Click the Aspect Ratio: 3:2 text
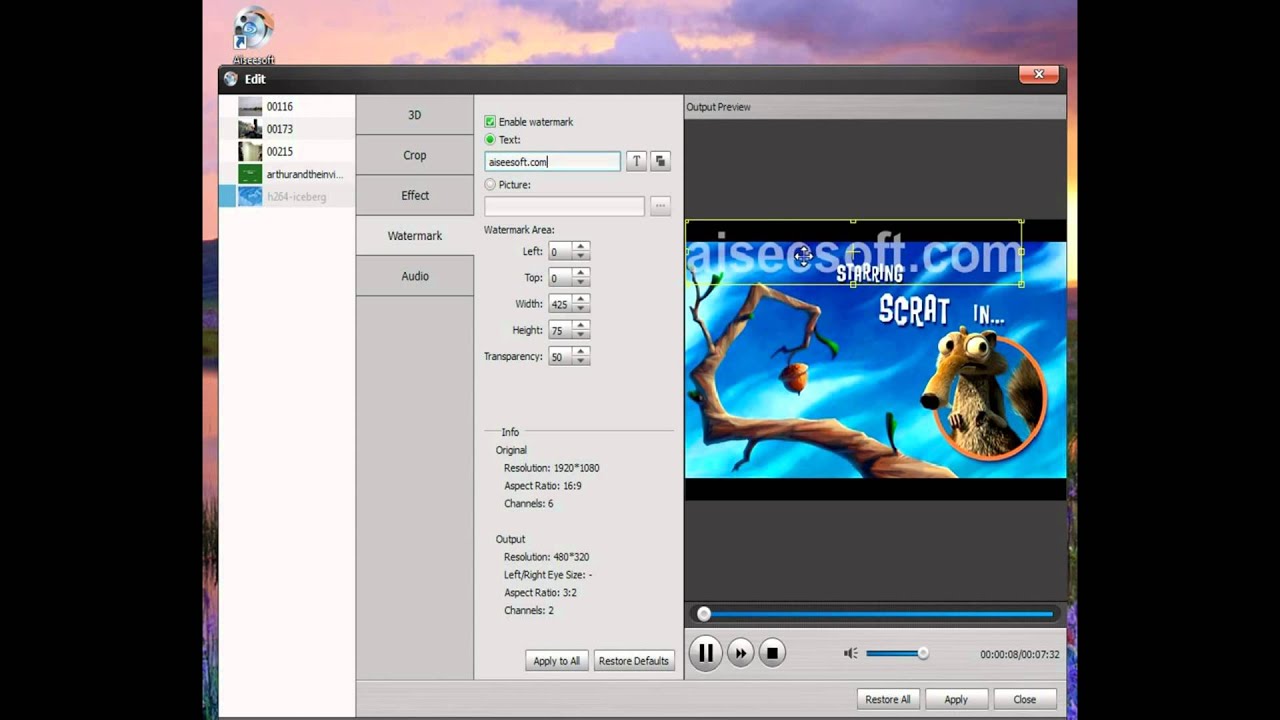Screen dimensions: 1280x720 (540, 593)
